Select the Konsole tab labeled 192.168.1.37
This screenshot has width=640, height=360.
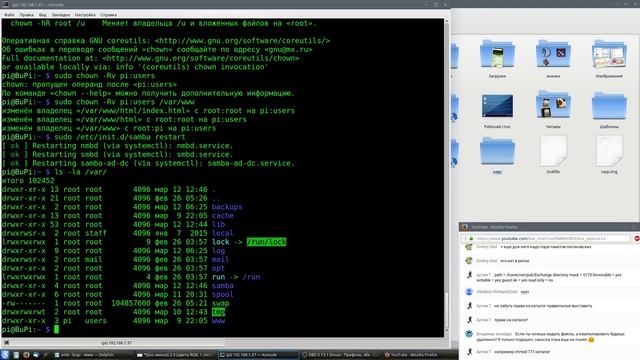(x=116, y=343)
